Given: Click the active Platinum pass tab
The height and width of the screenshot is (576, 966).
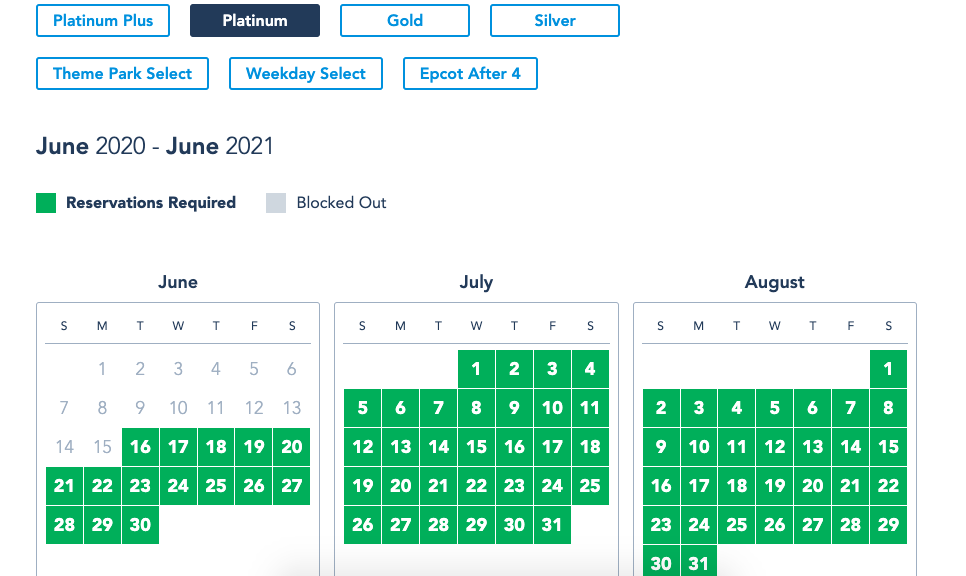Looking at the screenshot, I should point(255,20).
